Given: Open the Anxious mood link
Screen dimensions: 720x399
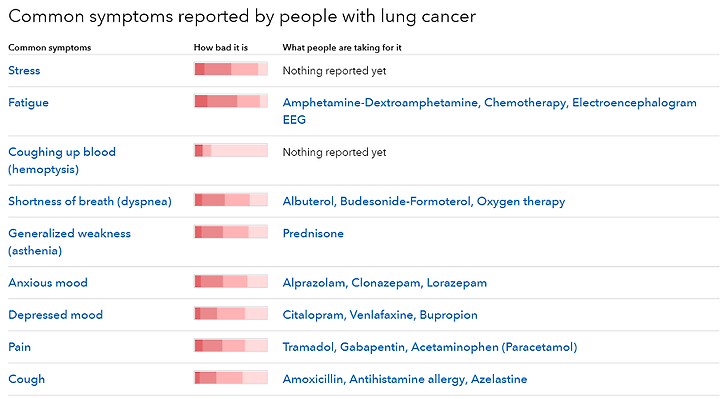Looking at the screenshot, I should 48,282.
